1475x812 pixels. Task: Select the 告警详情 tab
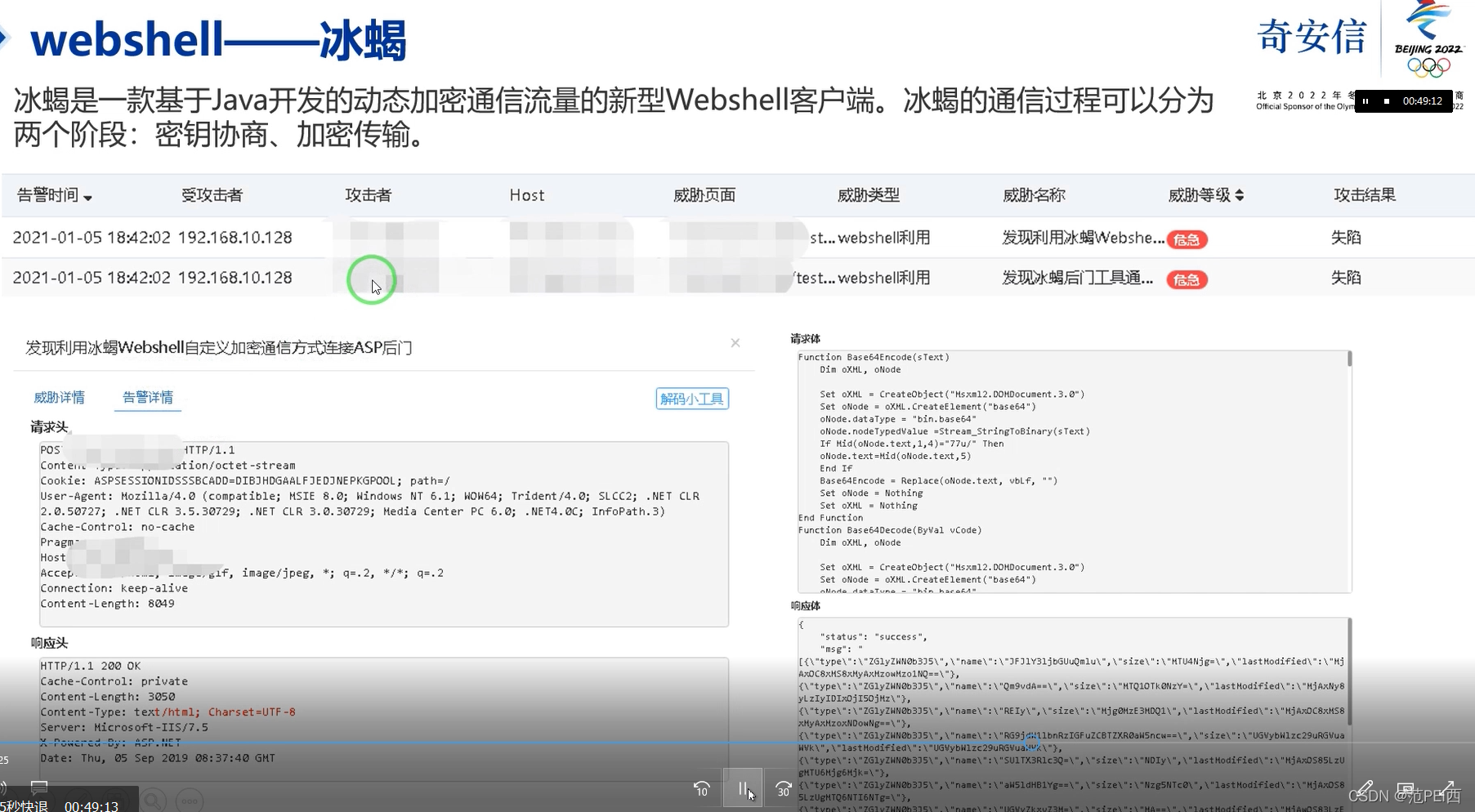tap(148, 397)
